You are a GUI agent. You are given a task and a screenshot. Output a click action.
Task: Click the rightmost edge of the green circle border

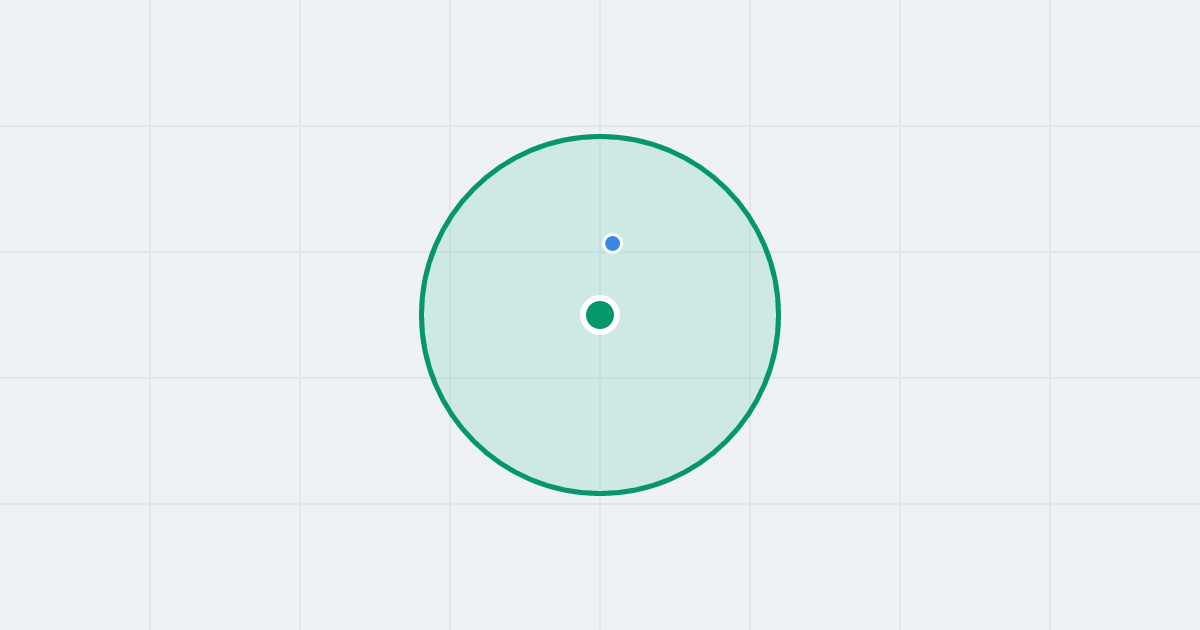[x=778, y=315]
